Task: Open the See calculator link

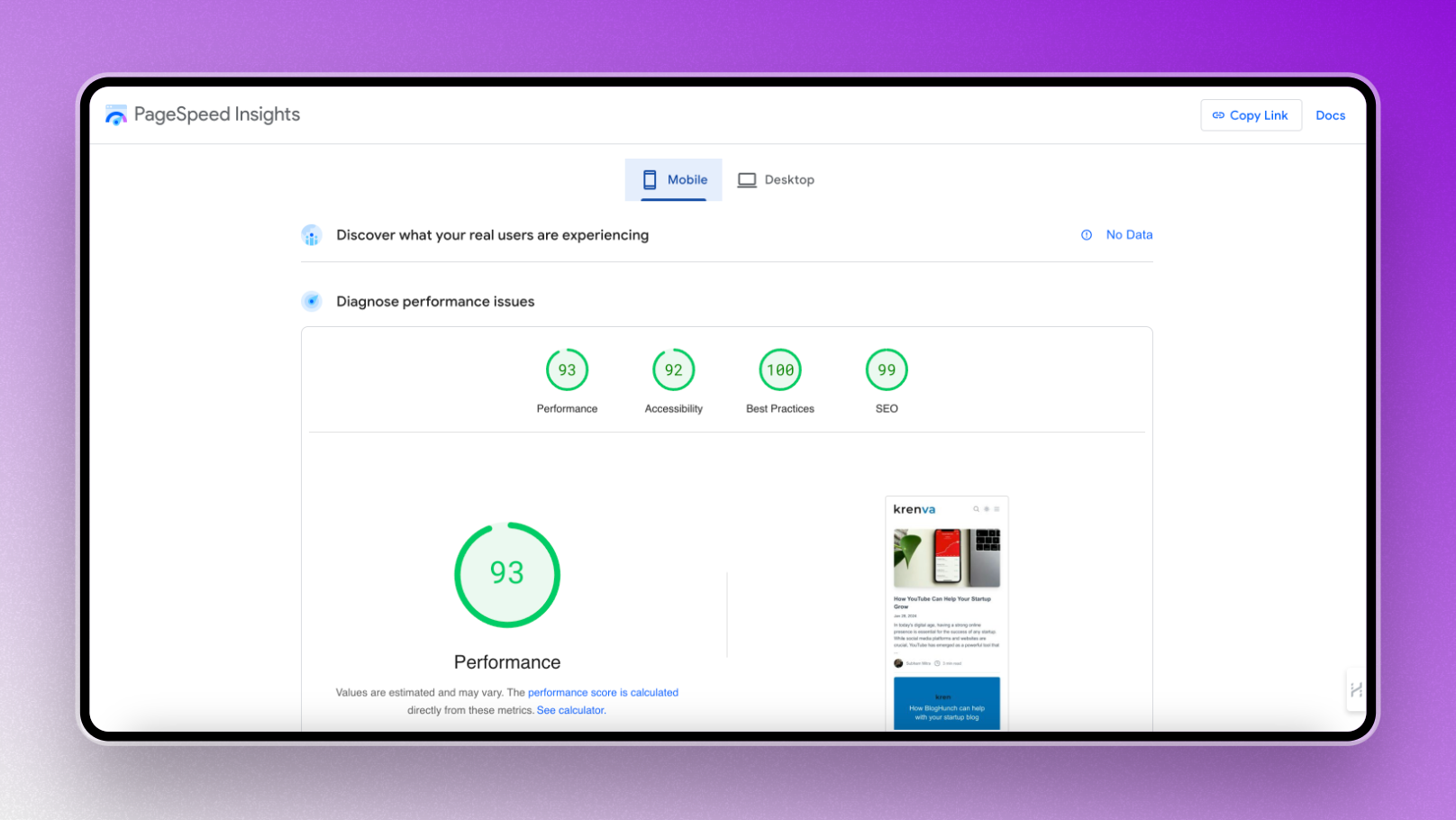Action: [570, 710]
